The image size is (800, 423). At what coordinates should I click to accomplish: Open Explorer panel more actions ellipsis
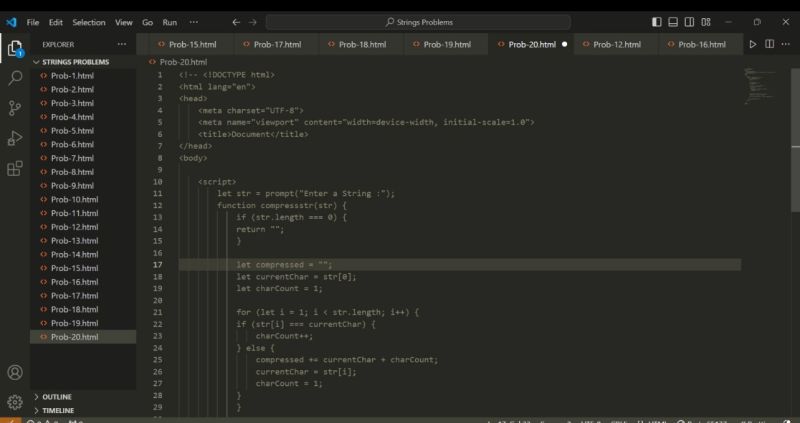[121, 44]
